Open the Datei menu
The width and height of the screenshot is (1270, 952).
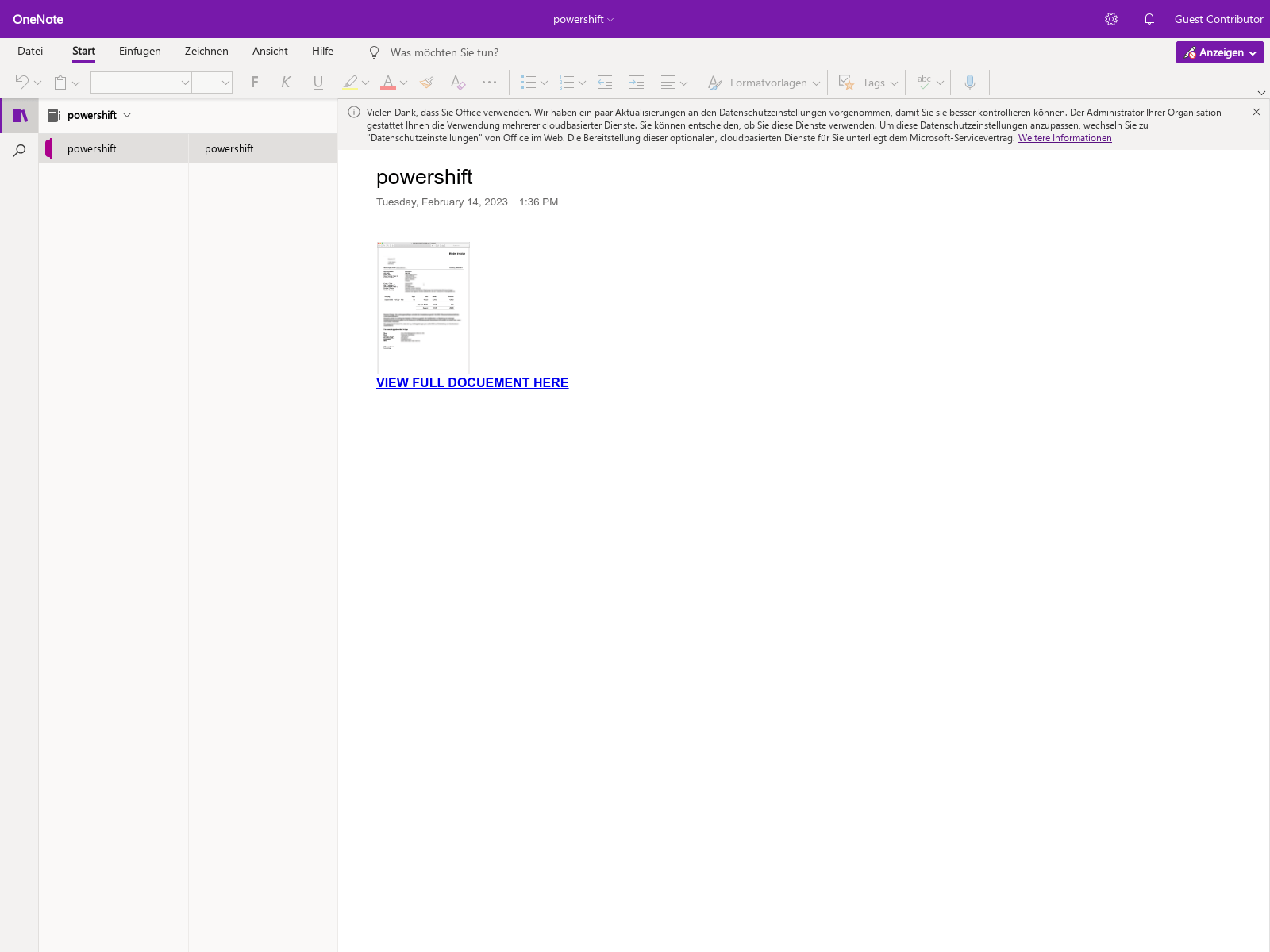click(30, 51)
